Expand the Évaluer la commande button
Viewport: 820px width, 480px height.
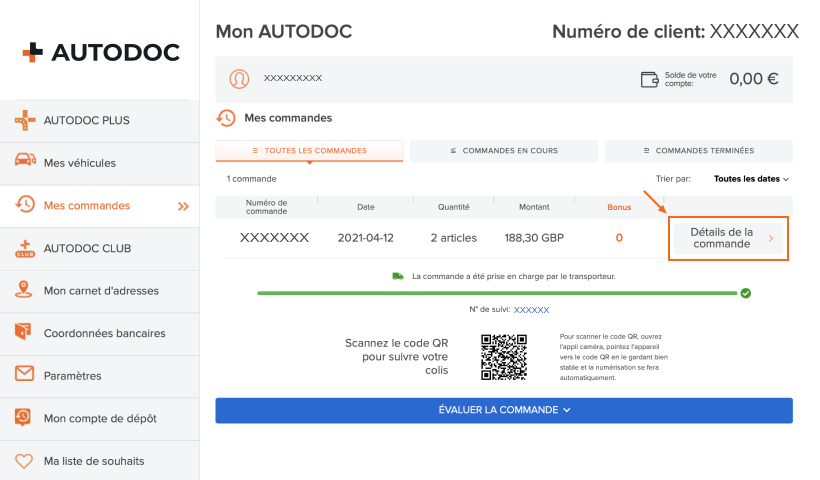[x=504, y=410]
